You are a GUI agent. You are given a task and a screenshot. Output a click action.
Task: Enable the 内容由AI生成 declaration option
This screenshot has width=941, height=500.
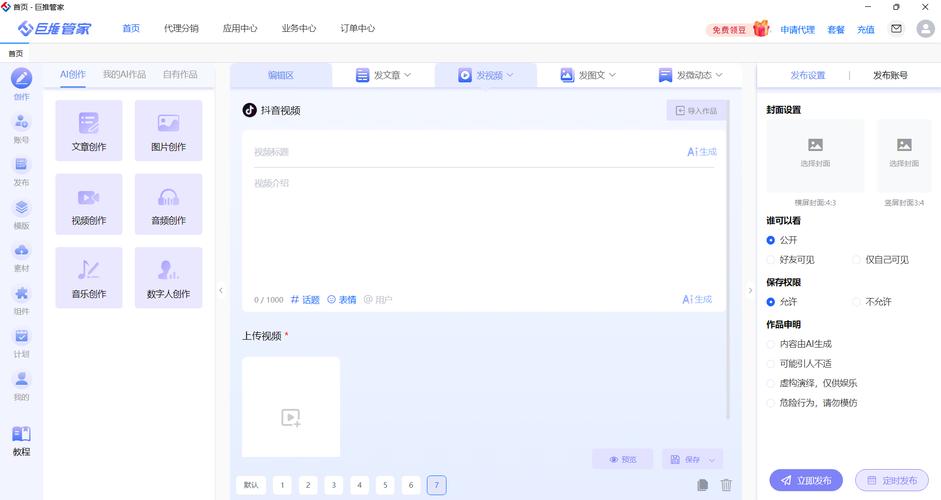771,344
